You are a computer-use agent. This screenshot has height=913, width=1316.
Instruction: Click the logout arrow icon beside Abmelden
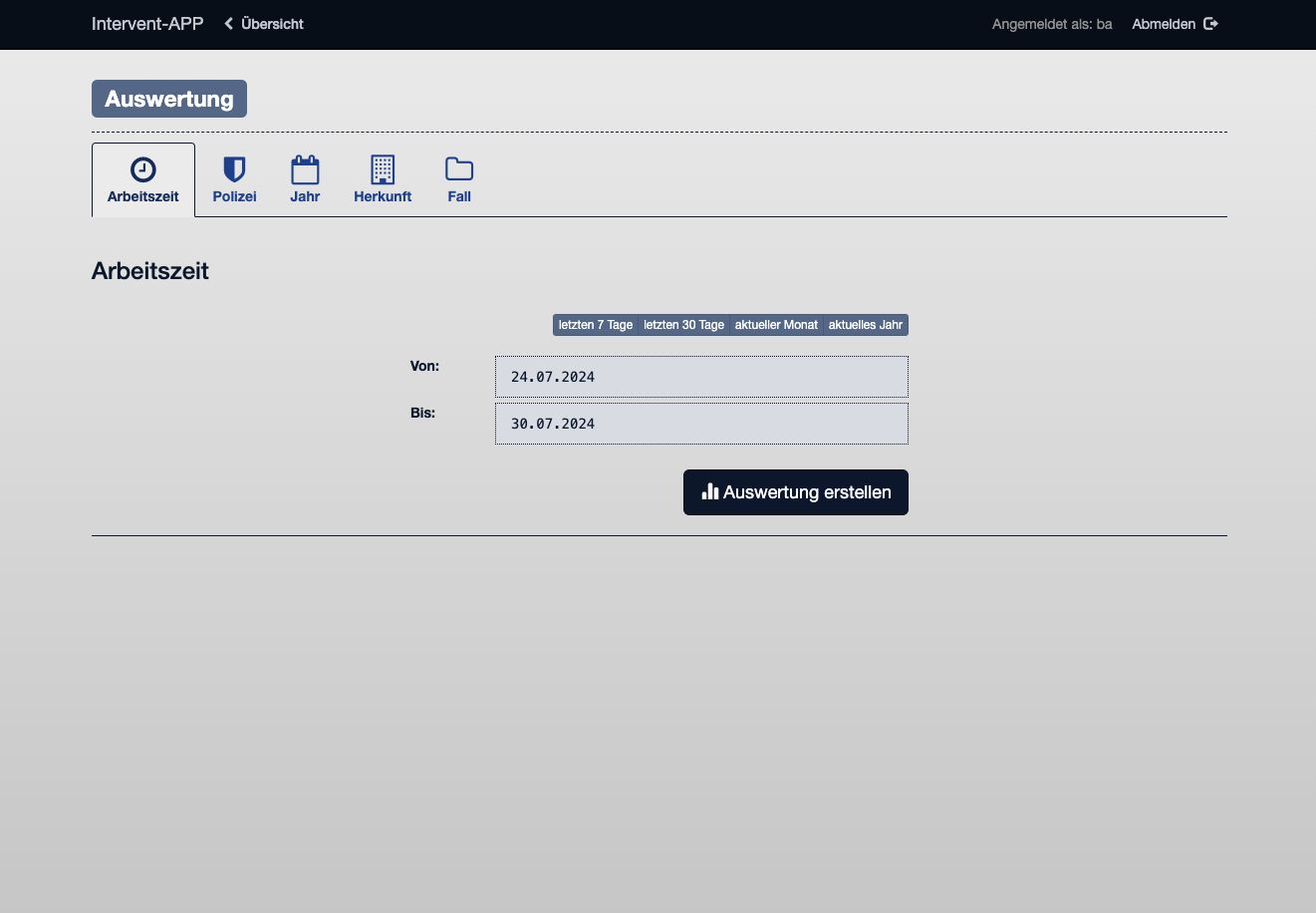coord(1211,24)
